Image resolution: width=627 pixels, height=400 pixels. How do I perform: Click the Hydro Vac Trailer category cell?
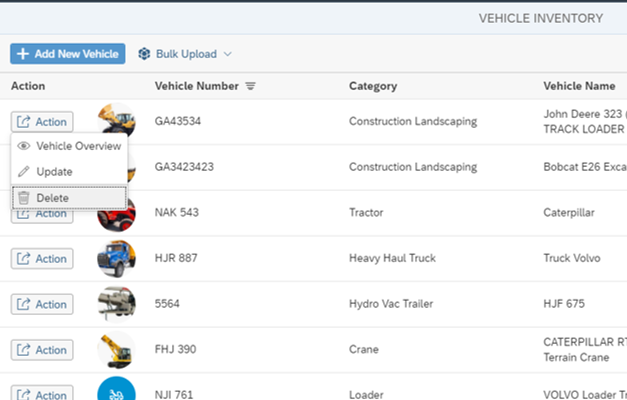pyautogui.click(x=391, y=304)
